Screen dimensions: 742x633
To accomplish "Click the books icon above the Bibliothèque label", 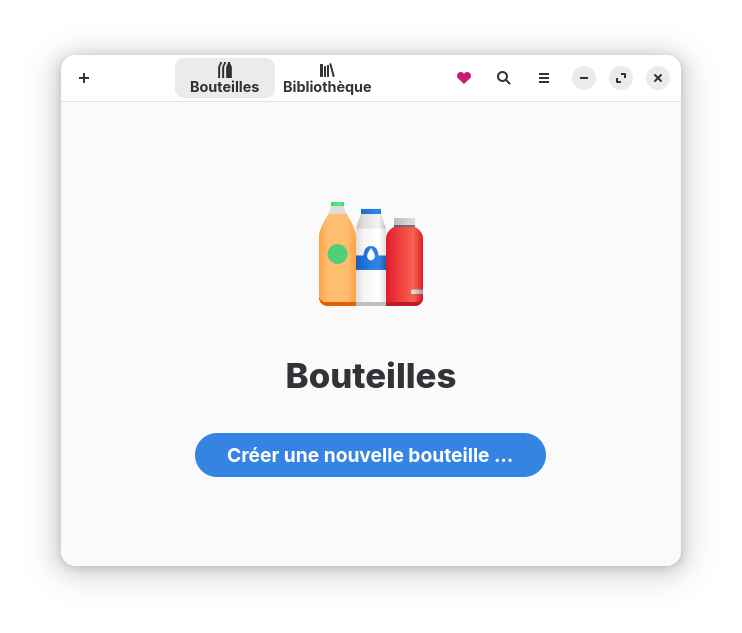I will coord(327,70).
